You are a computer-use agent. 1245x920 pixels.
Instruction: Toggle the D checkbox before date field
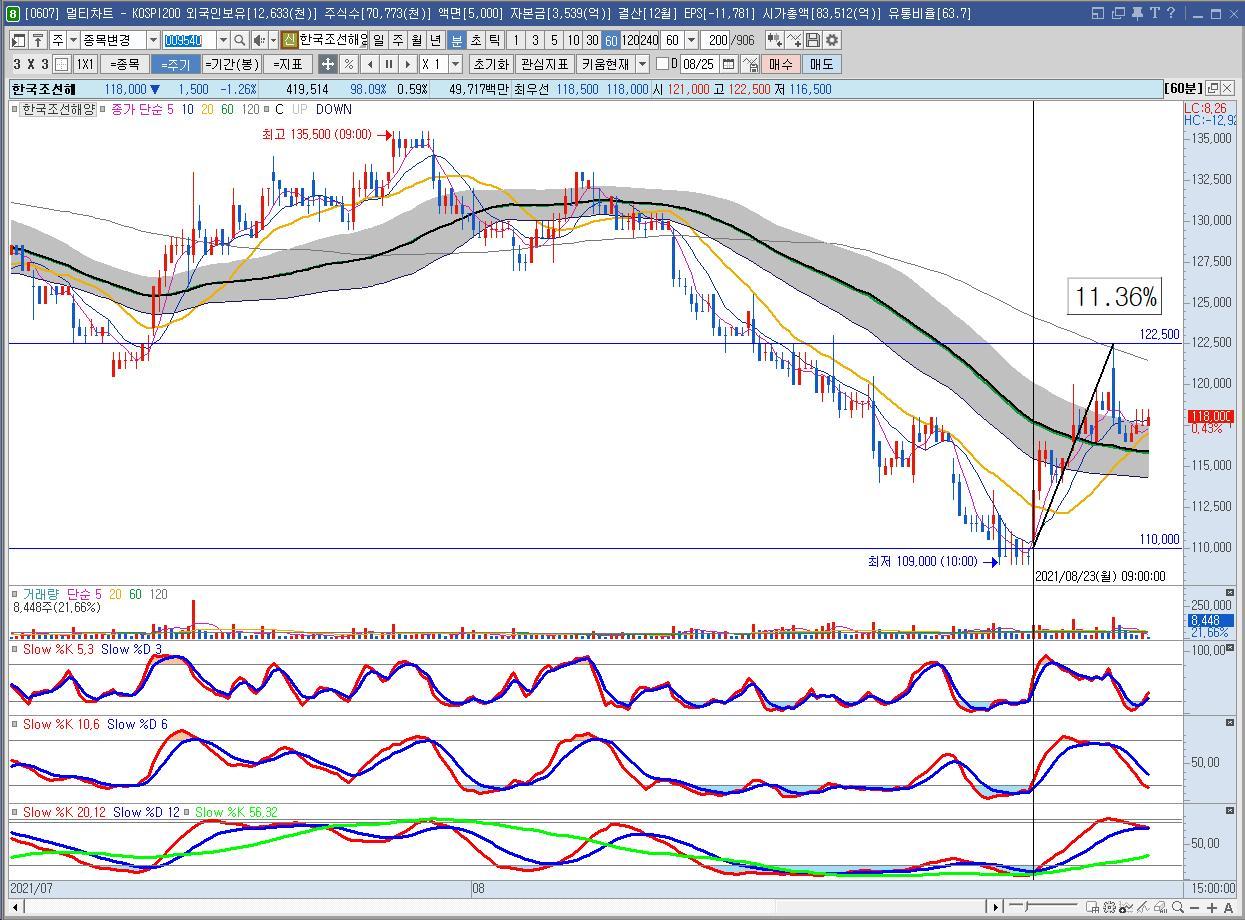tap(662, 64)
